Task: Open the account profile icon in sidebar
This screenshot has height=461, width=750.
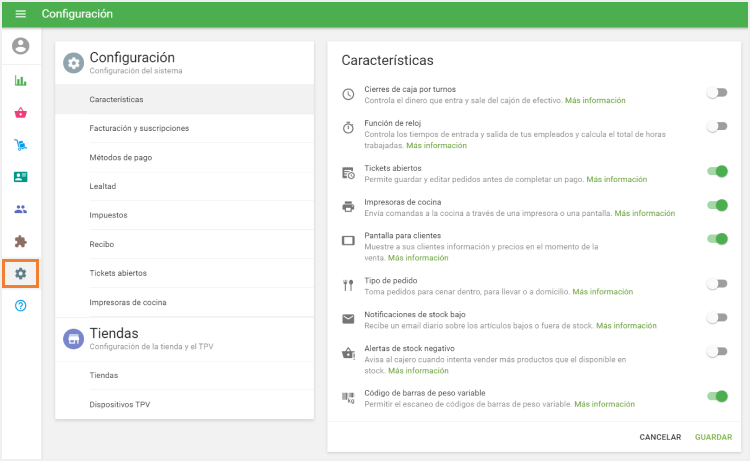Action: (x=21, y=46)
